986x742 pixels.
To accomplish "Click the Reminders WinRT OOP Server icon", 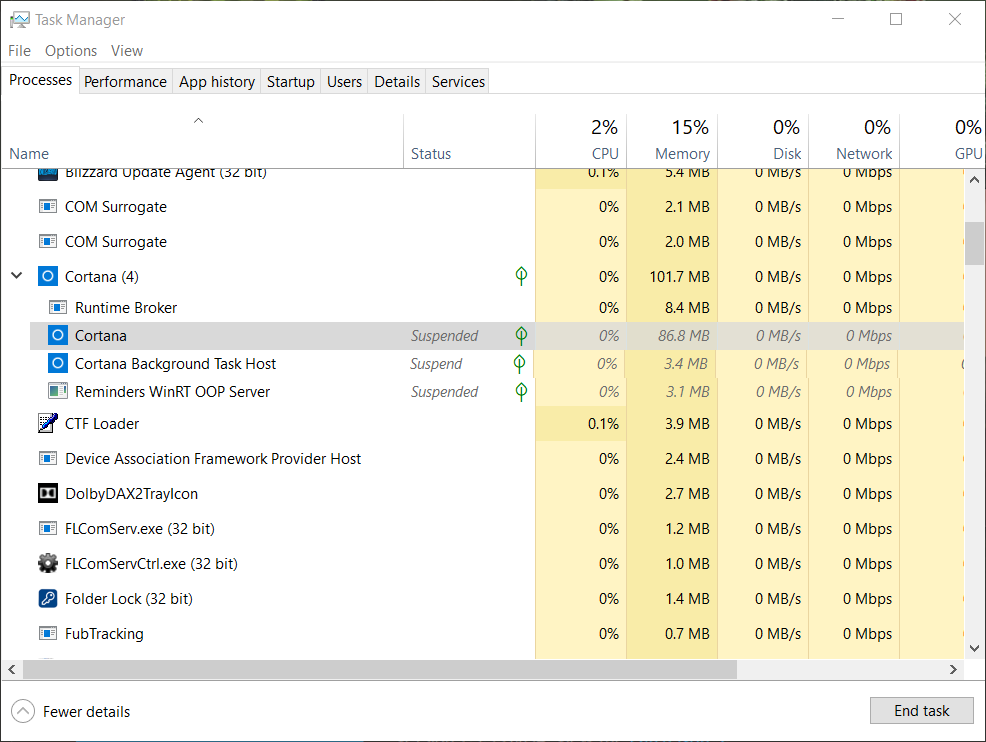I will pos(58,392).
